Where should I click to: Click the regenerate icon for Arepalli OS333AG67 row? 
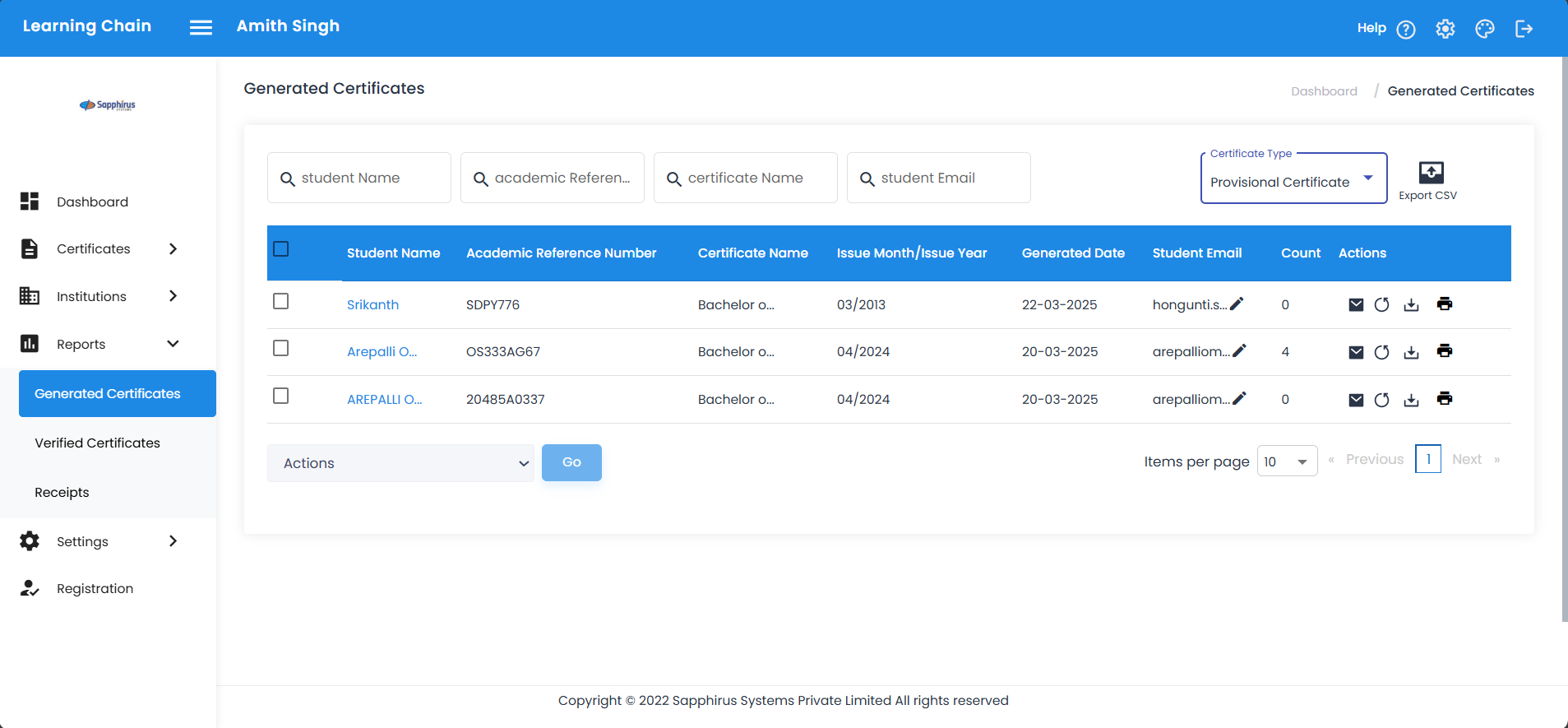1381,352
